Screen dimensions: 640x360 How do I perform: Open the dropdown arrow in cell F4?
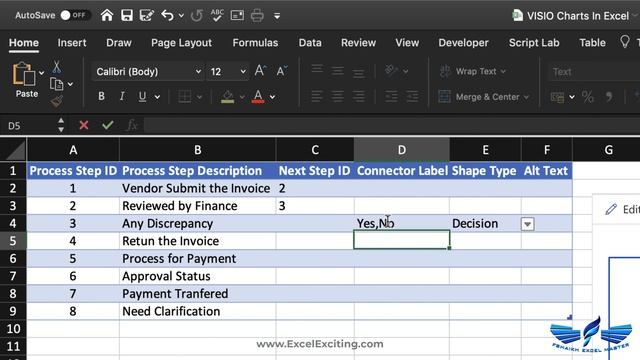pyautogui.click(x=527, y=224)
